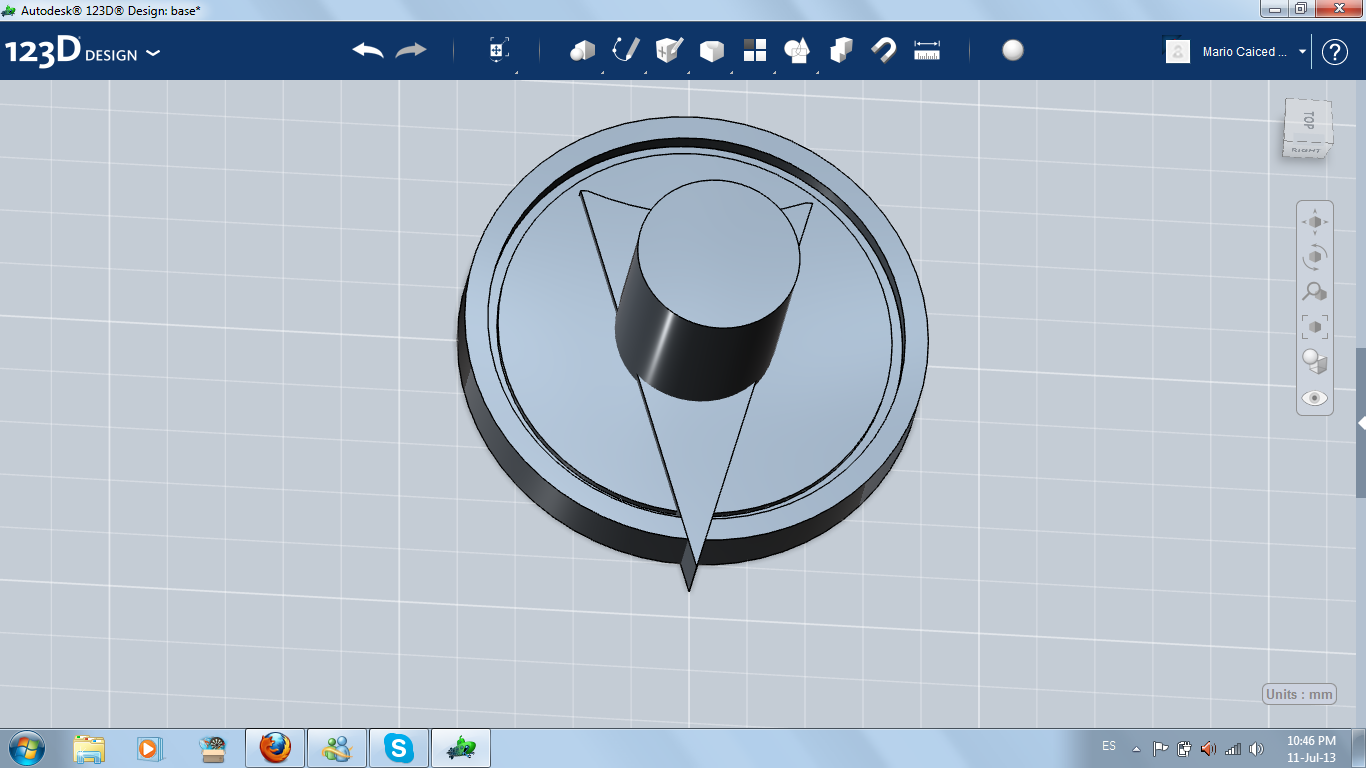
Task: Open the Construct tools
Action: 669,51
